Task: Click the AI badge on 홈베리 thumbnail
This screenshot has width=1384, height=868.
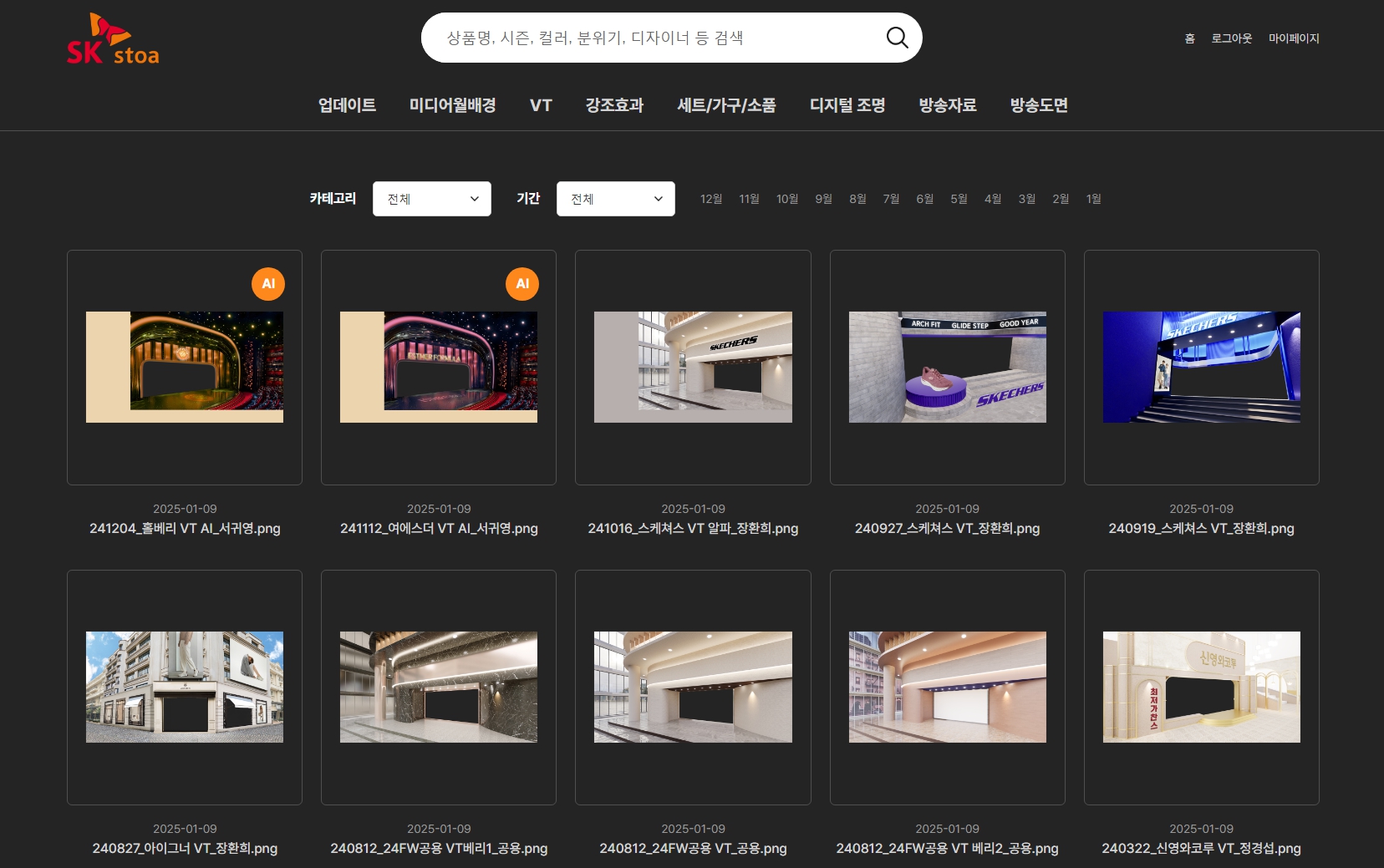Action: point(268,284)
